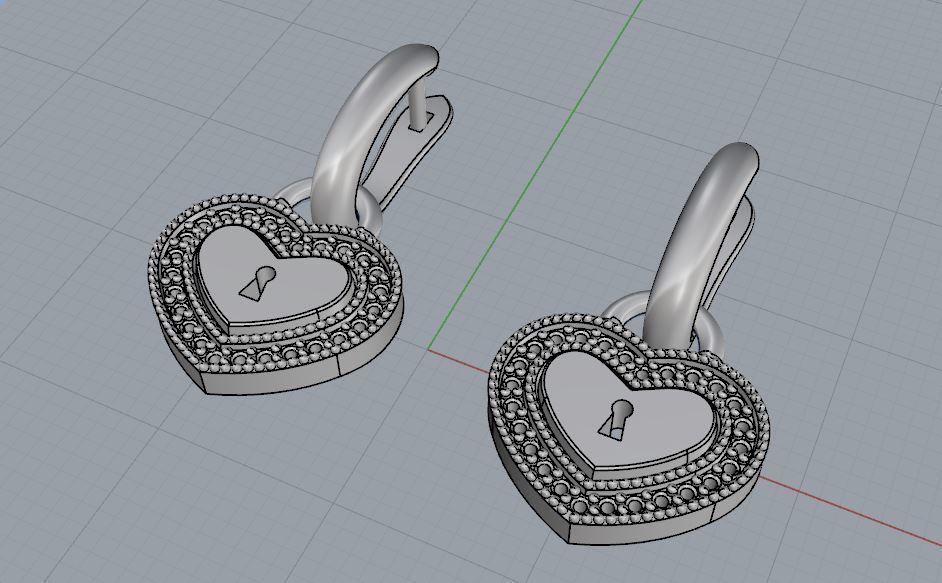Select the right heart padlock pendant
The image size is (942, 583).
tap(628, 429)
